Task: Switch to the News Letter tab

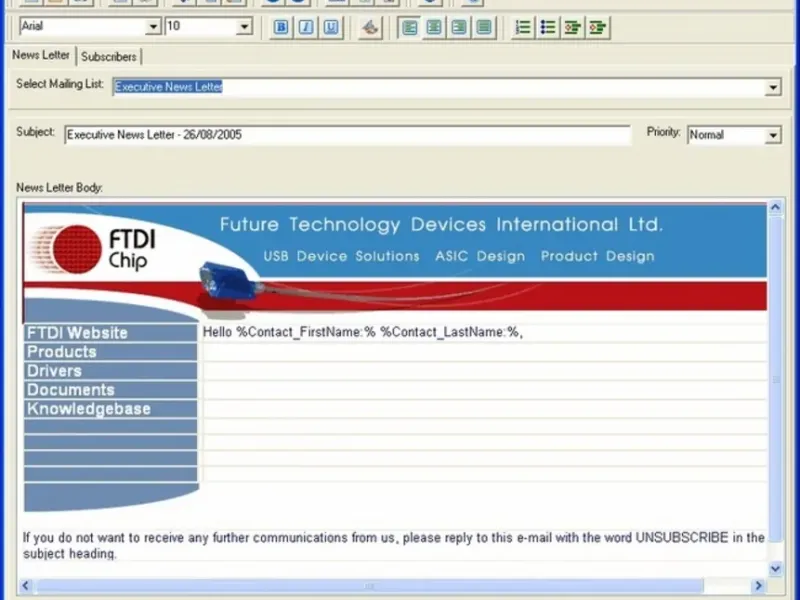Action: [x=41, y=55]
